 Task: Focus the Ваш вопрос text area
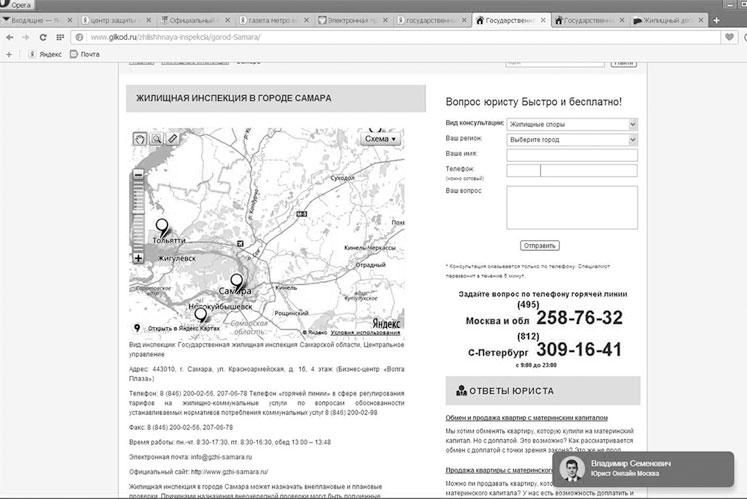click(x=572, y=208)
